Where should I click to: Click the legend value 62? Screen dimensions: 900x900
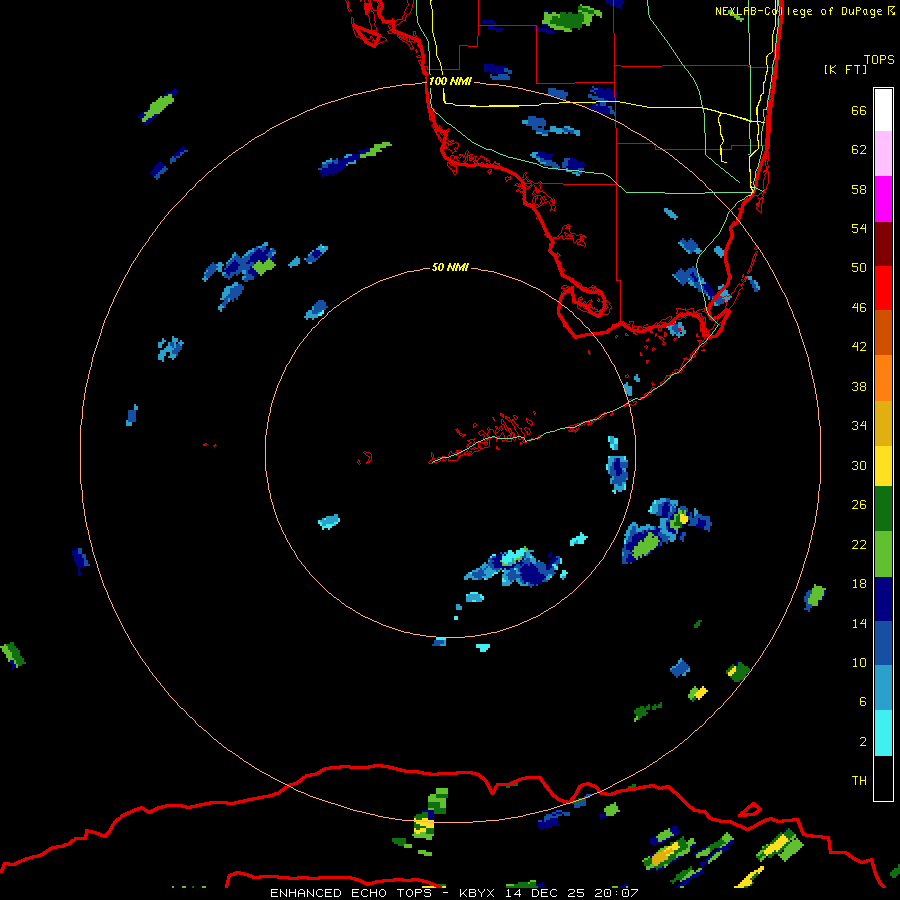859,149
